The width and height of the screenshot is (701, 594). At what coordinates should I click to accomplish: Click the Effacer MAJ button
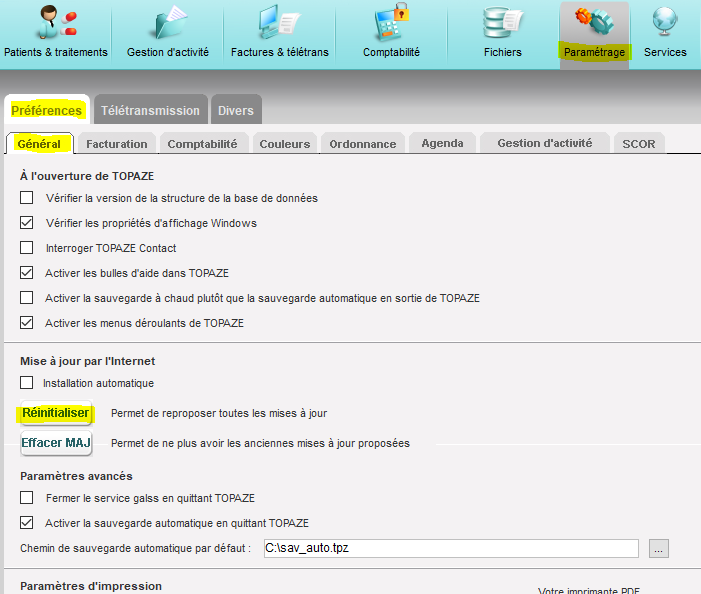(x=56, y=443)
